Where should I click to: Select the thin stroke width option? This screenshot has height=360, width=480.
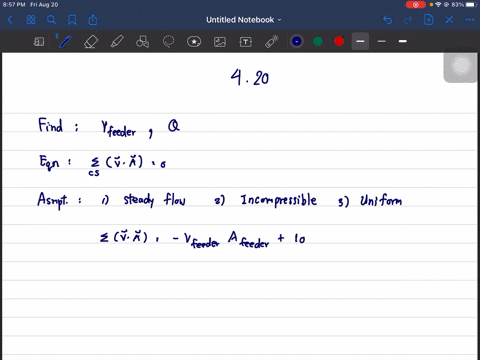click(x=382, y=41)
